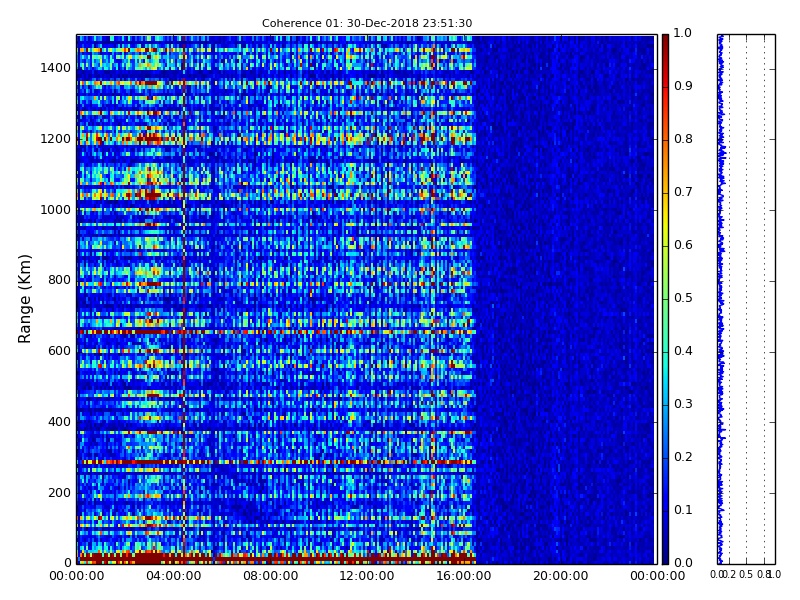The height and width of the screenshot is (600, 800).
Task: Click the 400 range axis tick label
Action: pos(59,422)
